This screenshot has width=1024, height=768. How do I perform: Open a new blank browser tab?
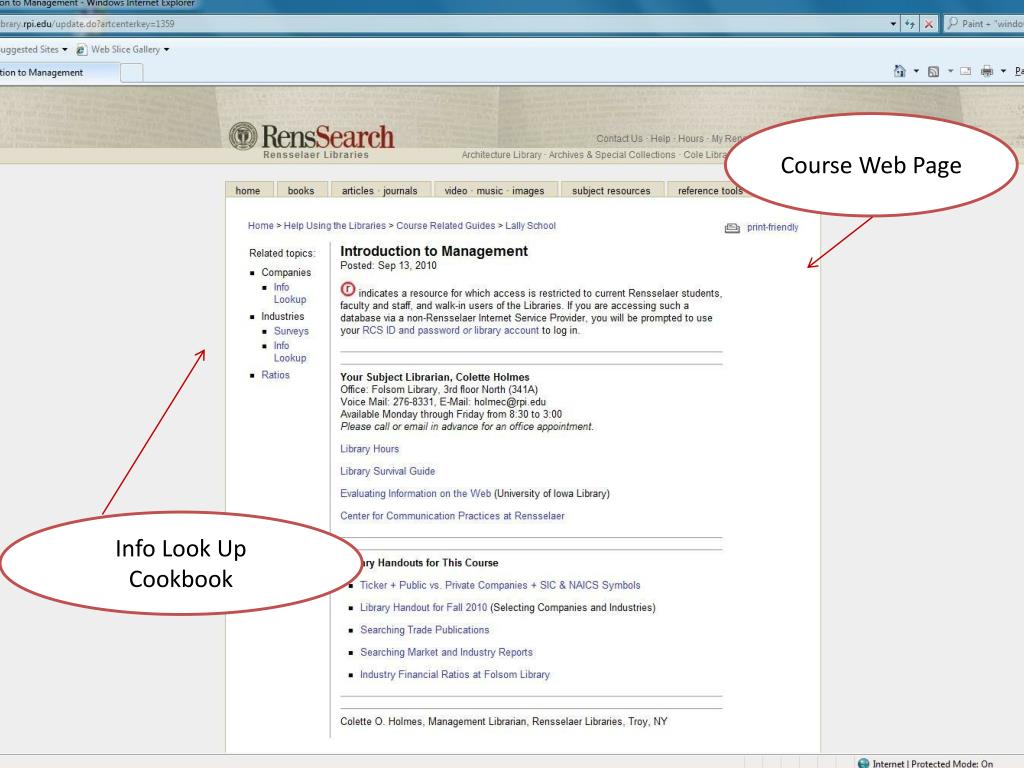(131, 72)
